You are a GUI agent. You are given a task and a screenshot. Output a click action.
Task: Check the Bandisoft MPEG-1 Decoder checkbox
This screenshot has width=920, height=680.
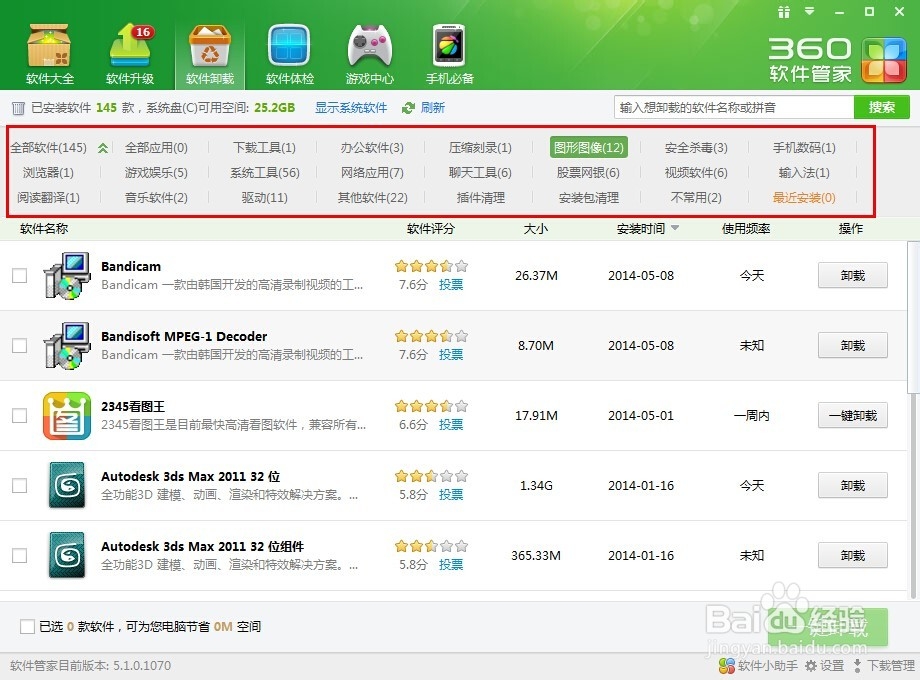coord(19,346)
